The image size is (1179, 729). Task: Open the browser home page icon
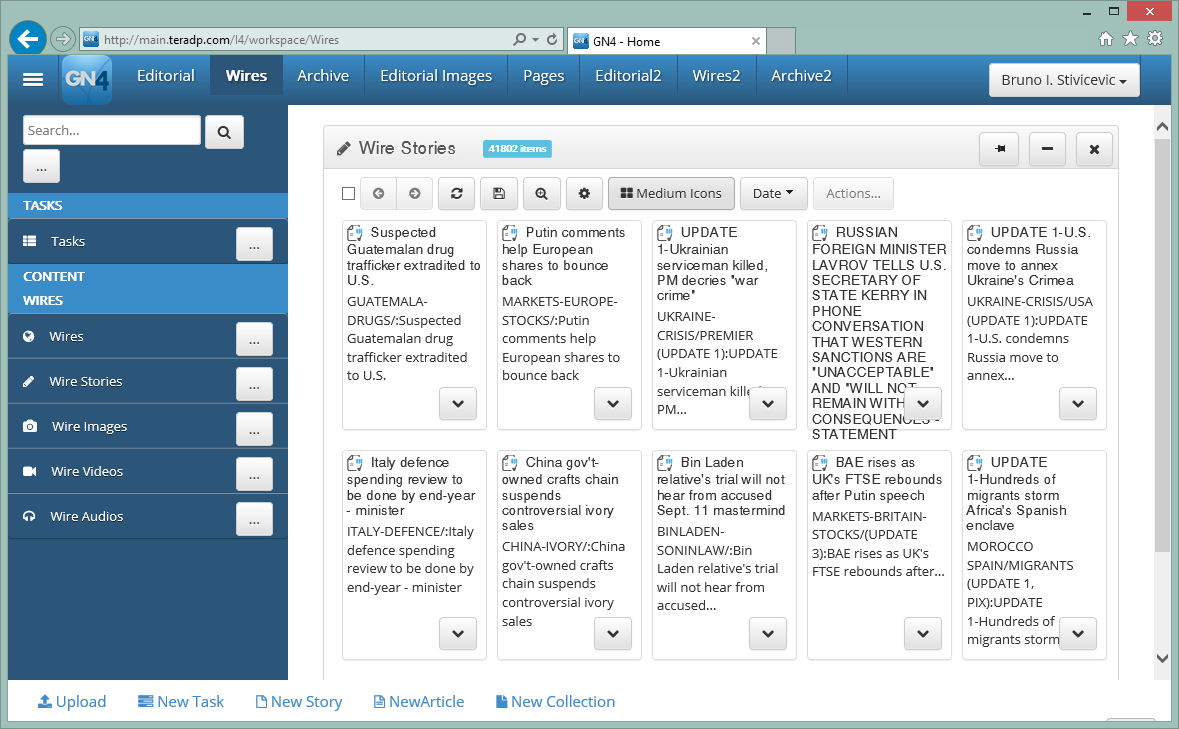tap(1105, 38)
